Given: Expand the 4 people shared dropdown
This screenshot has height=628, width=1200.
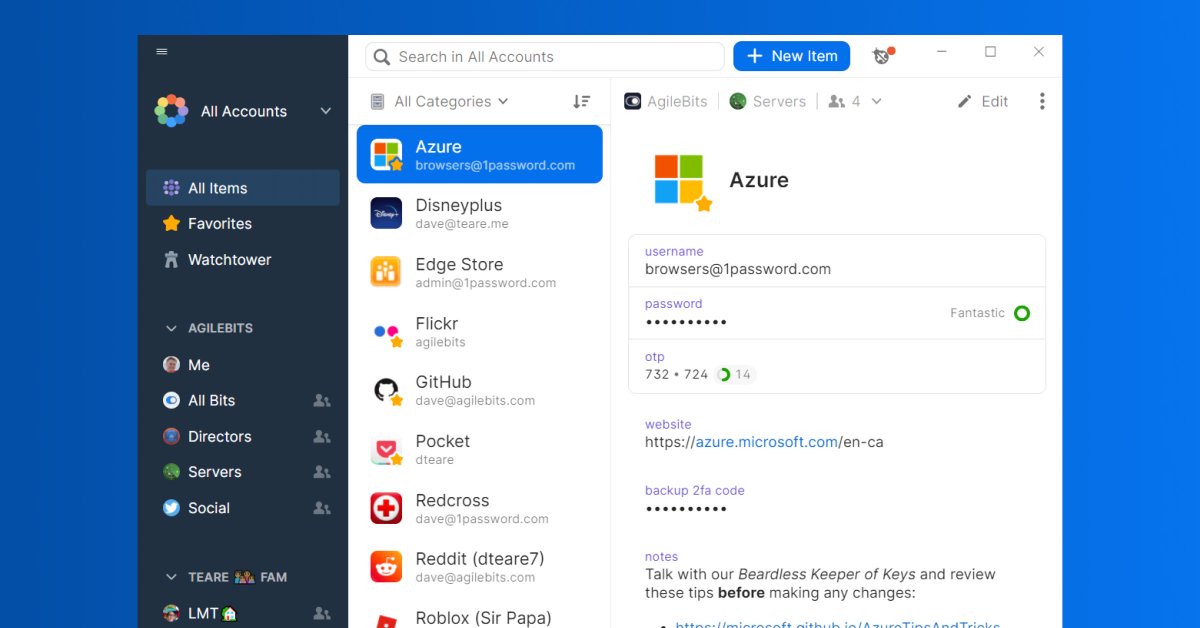Looking at the screenshot, I should [x=855, y=101].
